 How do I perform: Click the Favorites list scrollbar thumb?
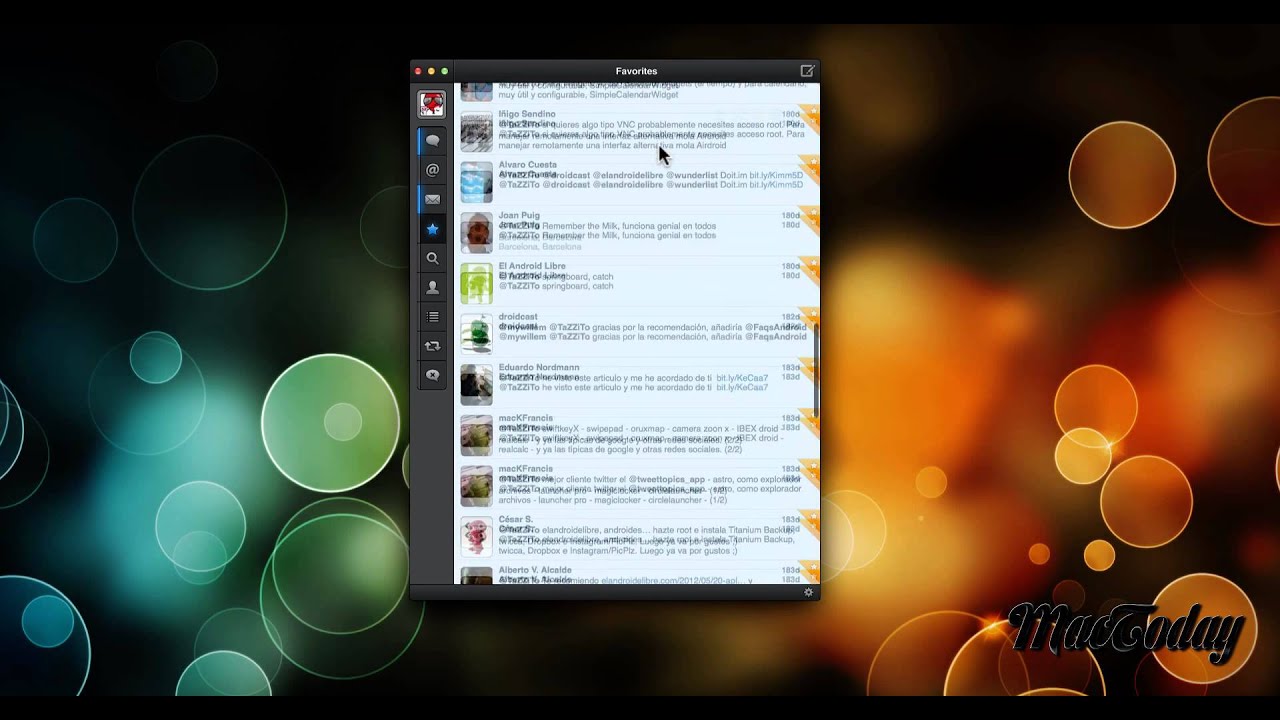816,370
